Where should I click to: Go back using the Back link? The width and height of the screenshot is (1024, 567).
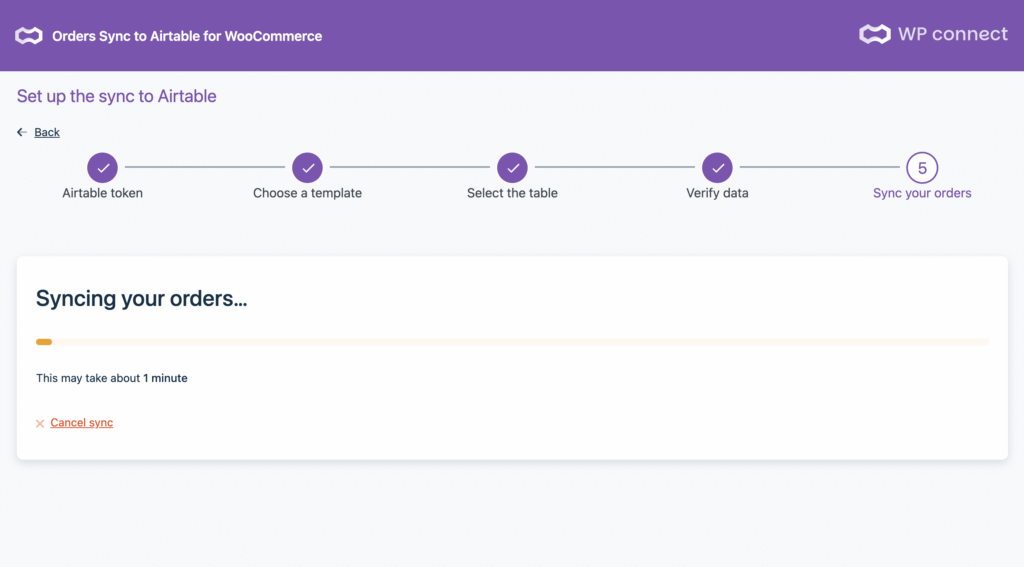[x=47, y=132]
